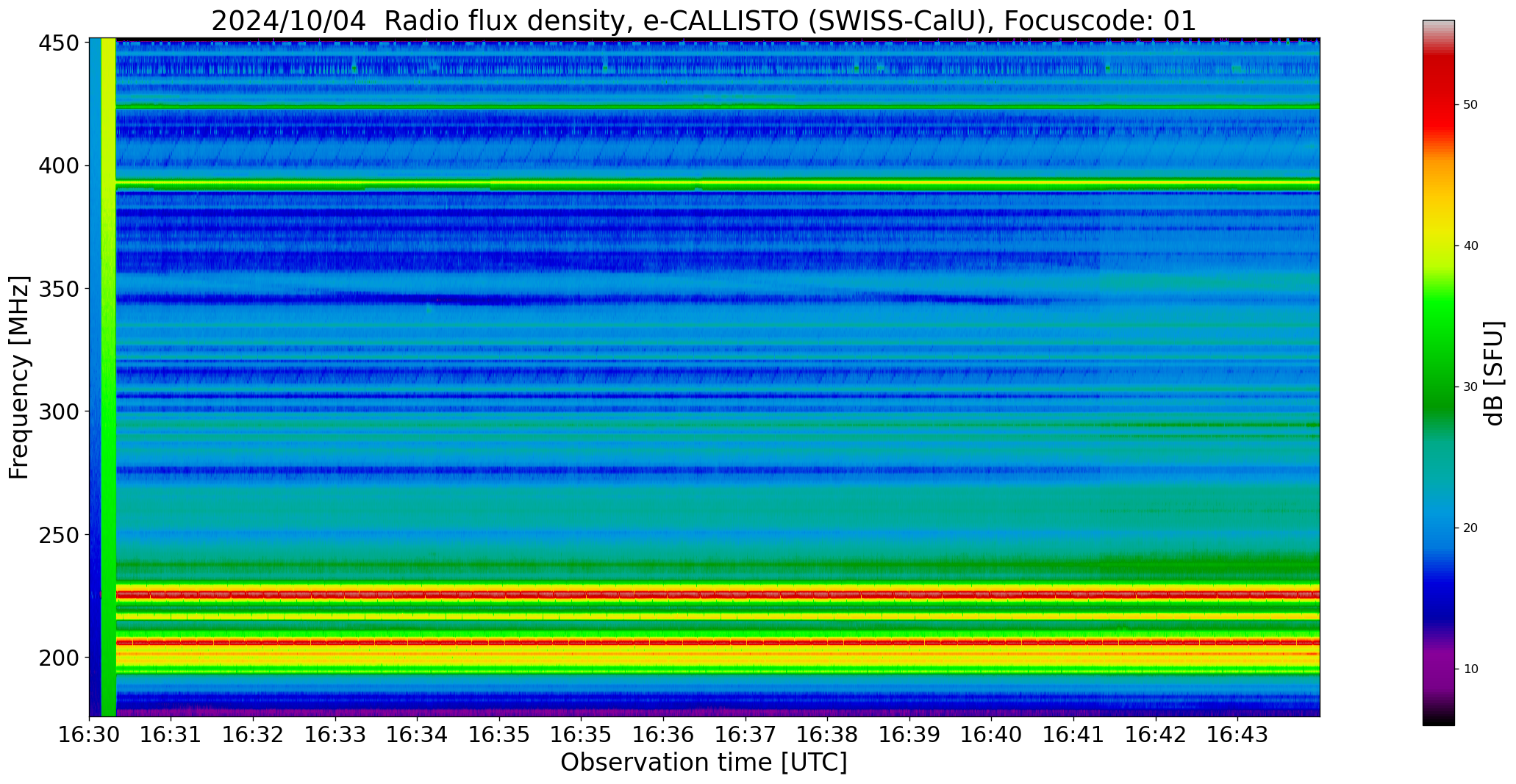Click the 16:38 time tick label
Image resolution: width=1516 pixels, height=784 pixels.
[x=827, y=735]
